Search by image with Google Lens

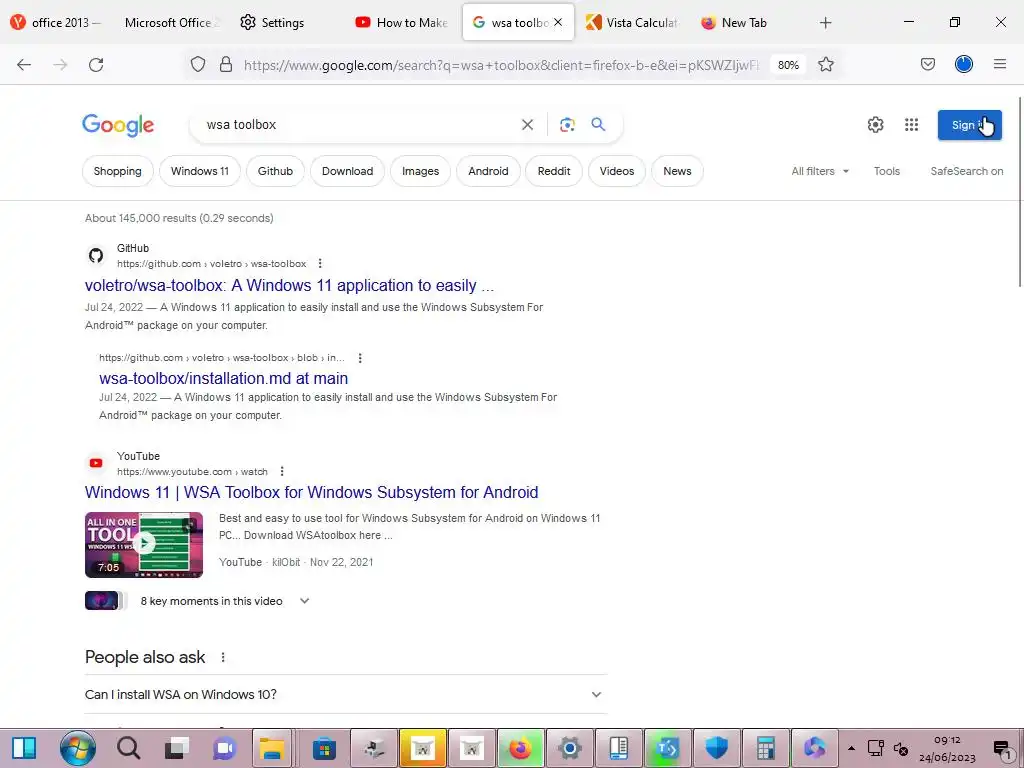[x=567, y=125]
